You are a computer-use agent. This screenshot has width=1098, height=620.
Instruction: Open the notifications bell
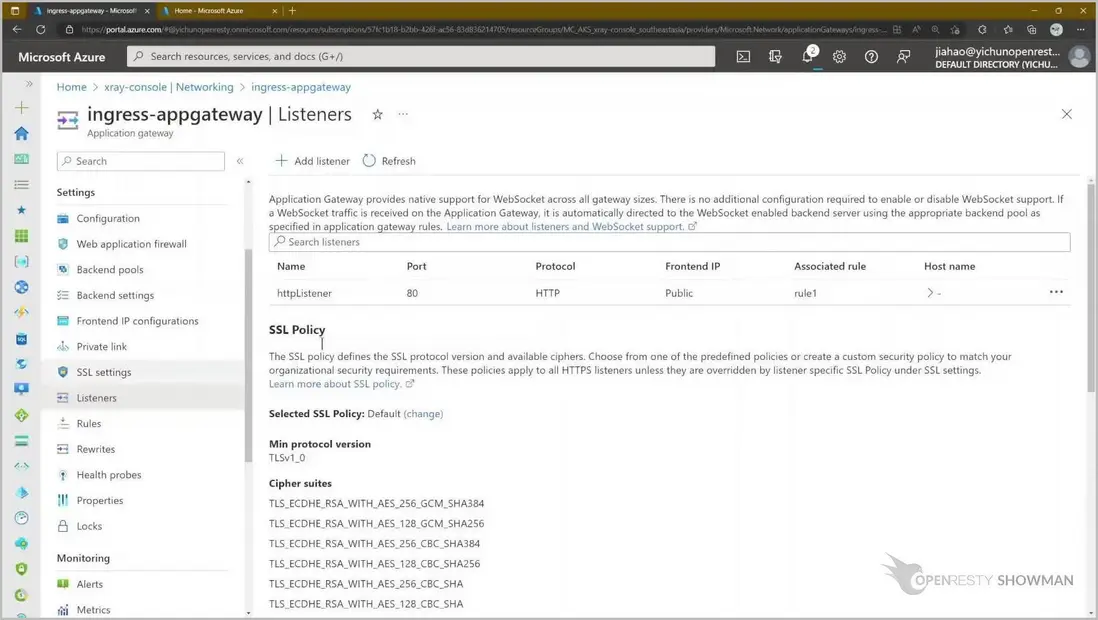(x=807, y=56)
